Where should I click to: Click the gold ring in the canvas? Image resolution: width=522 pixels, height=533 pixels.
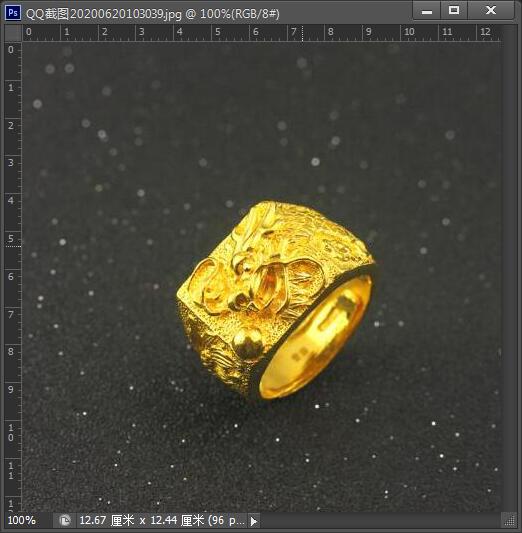[x=275, y=300]
